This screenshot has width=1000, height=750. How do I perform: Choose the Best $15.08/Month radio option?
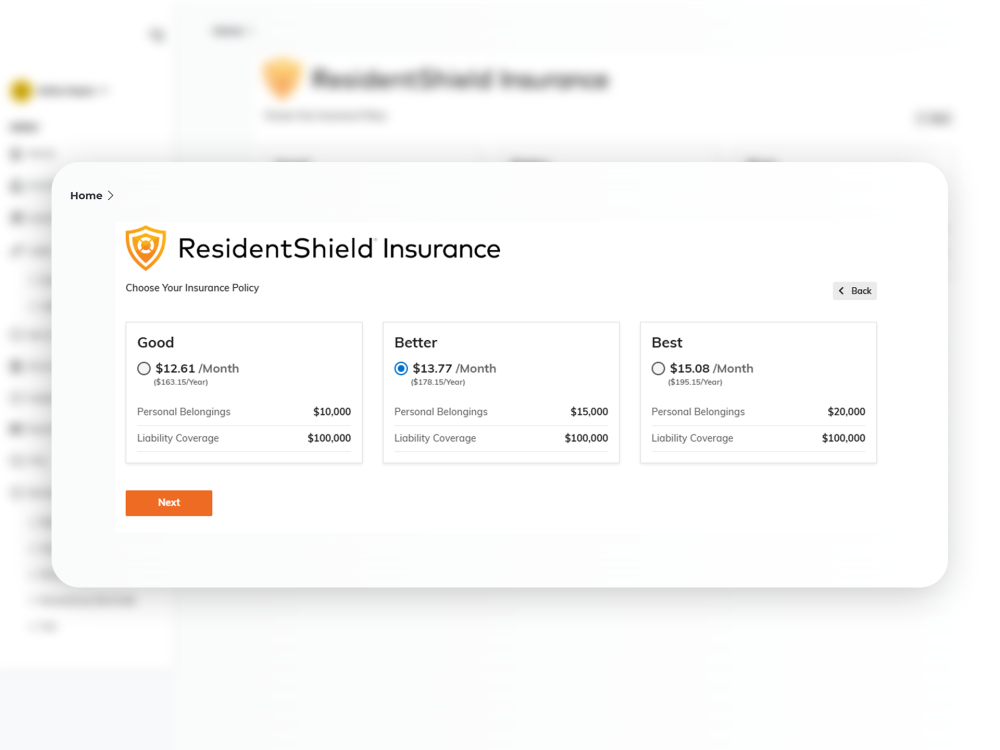pos(658,368)
